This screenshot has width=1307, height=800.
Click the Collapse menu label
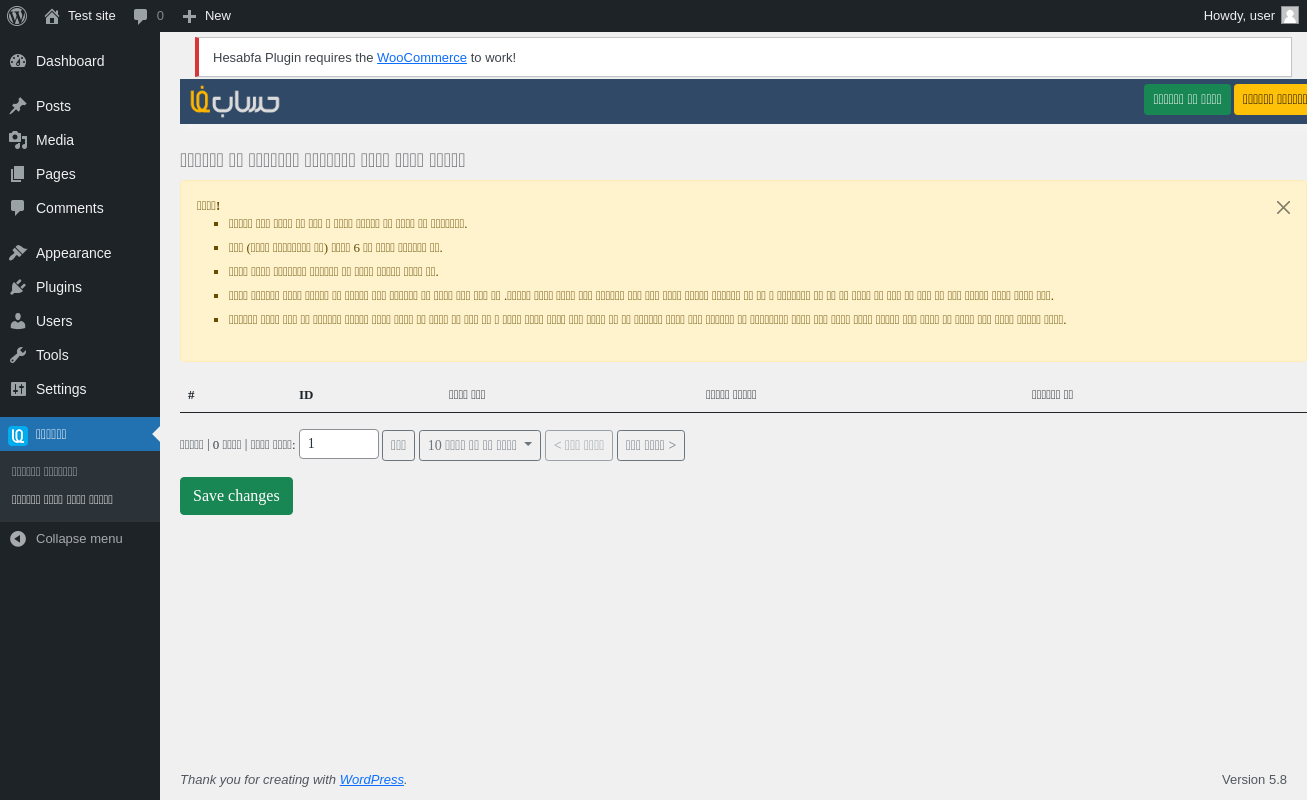79,539
